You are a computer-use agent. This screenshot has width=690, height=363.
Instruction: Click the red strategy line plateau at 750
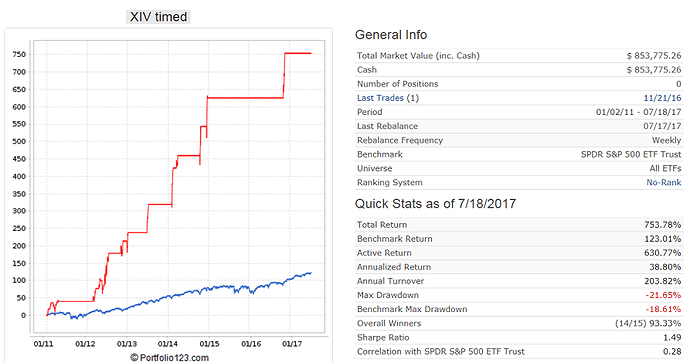pos(298,53)
